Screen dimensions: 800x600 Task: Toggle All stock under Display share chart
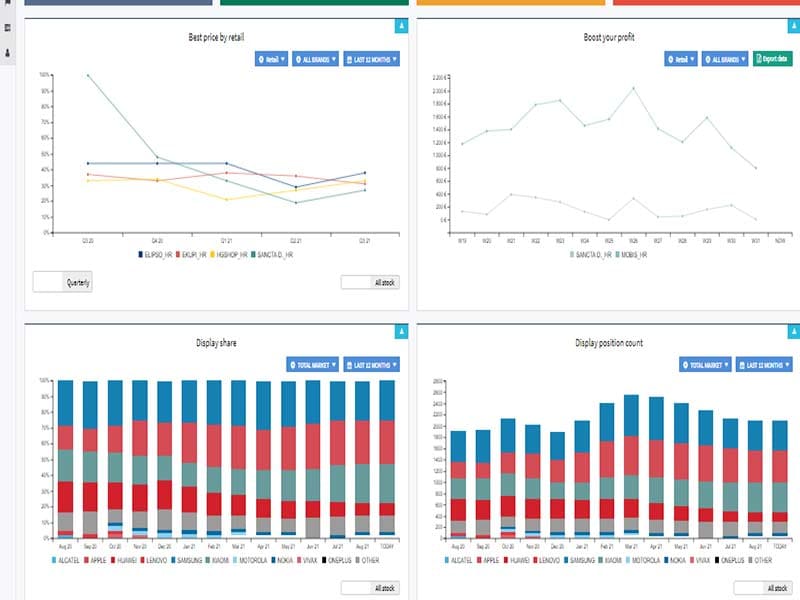(370, 588)
